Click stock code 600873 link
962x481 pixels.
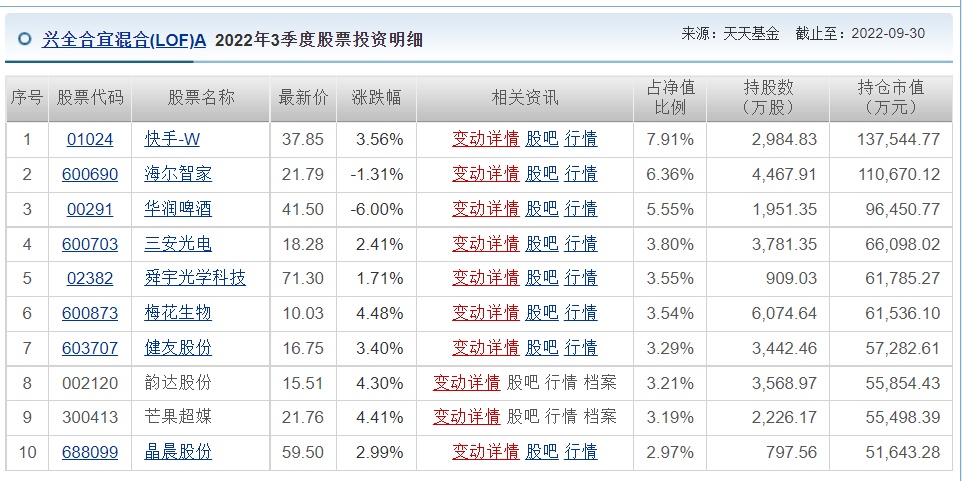pos(90,313)
